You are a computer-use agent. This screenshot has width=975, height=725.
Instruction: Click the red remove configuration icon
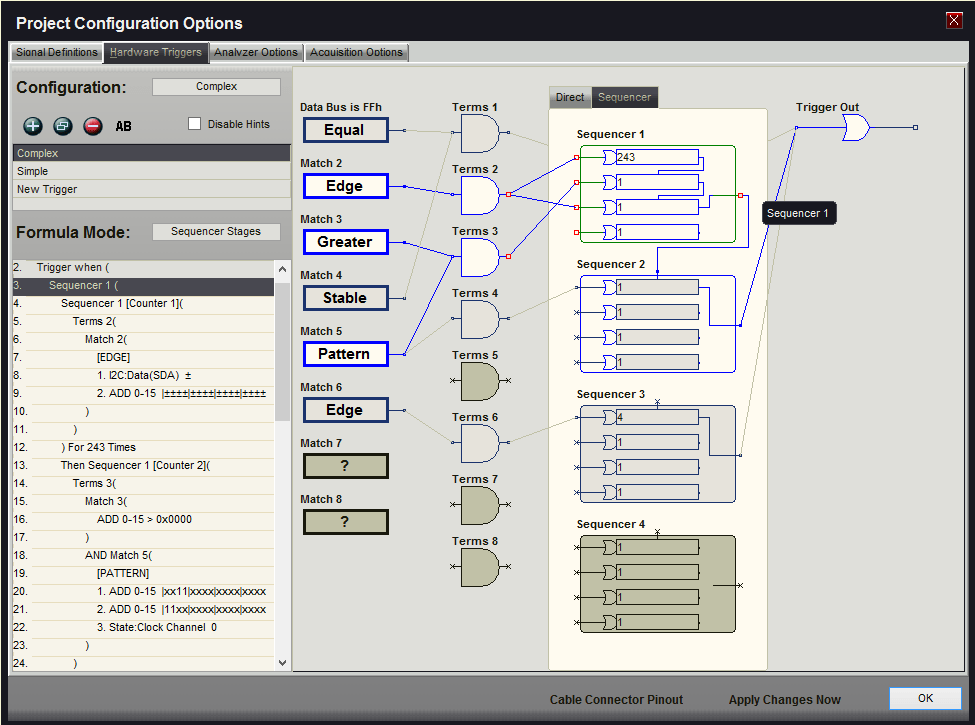pyautogui.click(x=92, y=126)
